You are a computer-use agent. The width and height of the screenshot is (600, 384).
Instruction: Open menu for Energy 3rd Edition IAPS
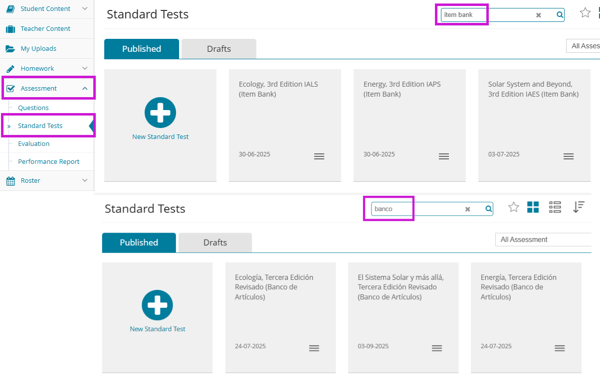click(444, 156)
